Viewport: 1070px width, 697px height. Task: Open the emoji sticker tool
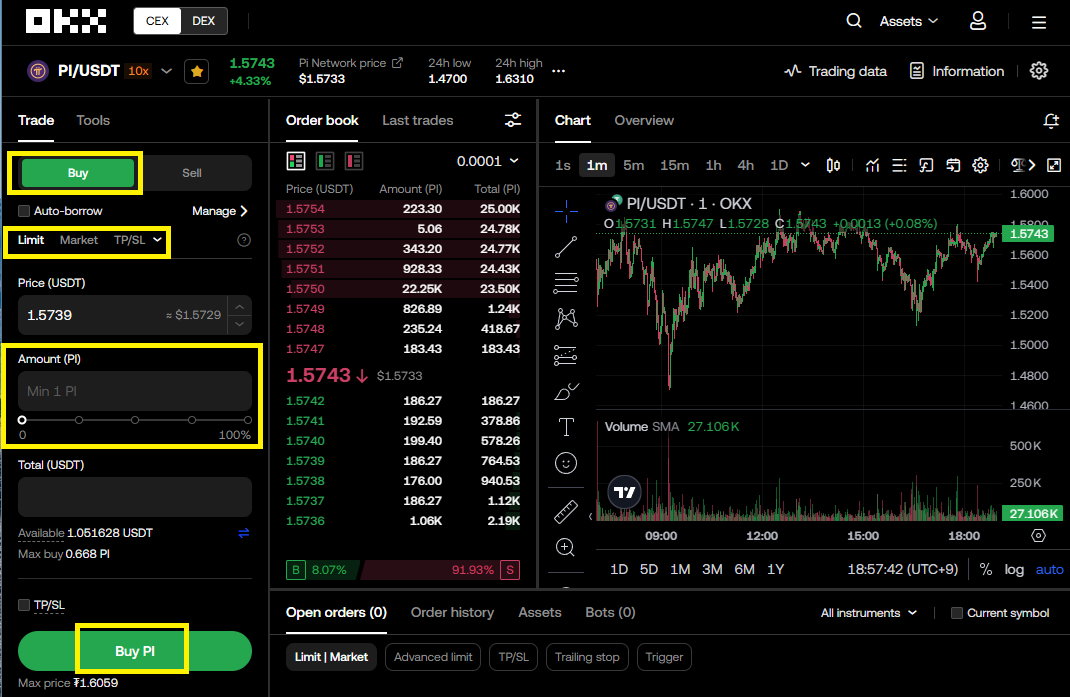[566, 464]
